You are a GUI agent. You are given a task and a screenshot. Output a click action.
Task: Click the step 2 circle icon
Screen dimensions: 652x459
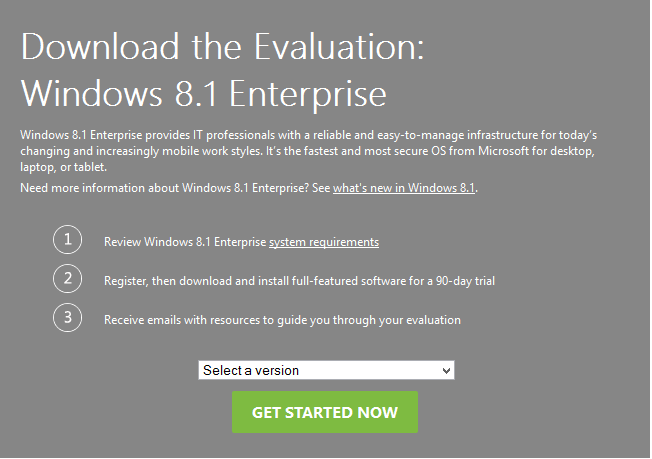coord(67,279)
